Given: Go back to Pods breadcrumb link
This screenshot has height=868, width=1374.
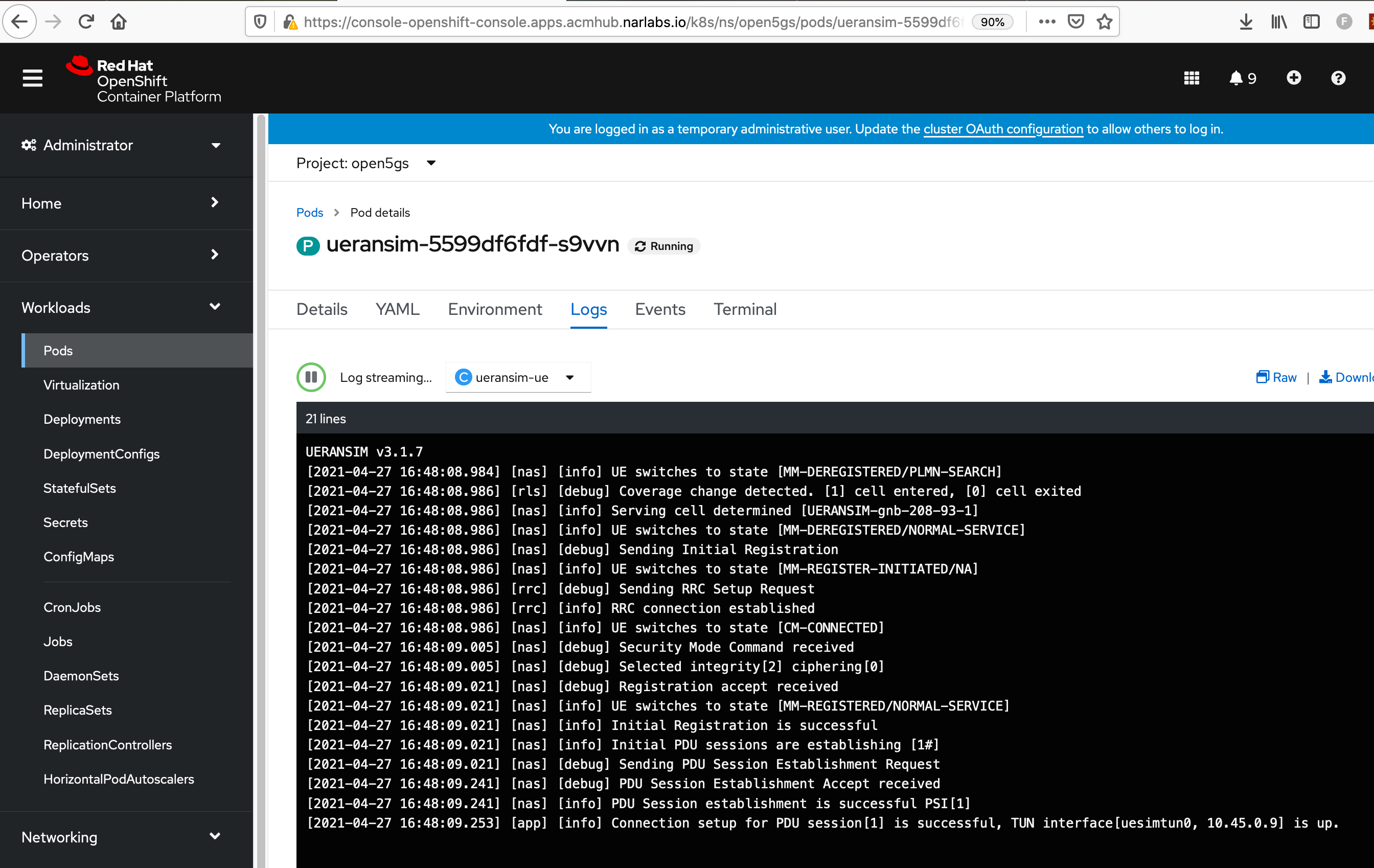Looking at the screenshot, I should [309, 213].
